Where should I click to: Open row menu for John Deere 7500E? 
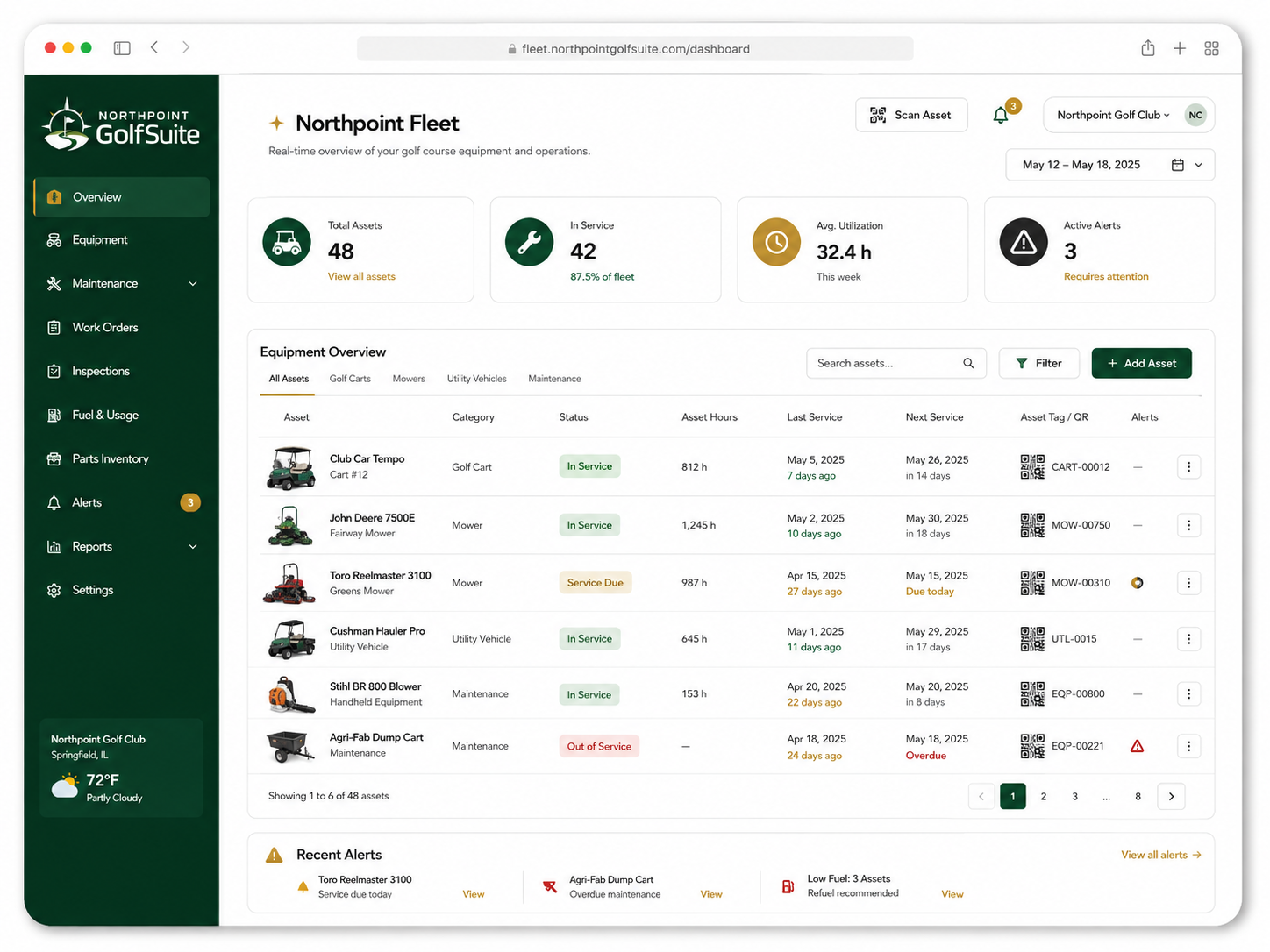pyautogui.click(x=1188, y=525)
